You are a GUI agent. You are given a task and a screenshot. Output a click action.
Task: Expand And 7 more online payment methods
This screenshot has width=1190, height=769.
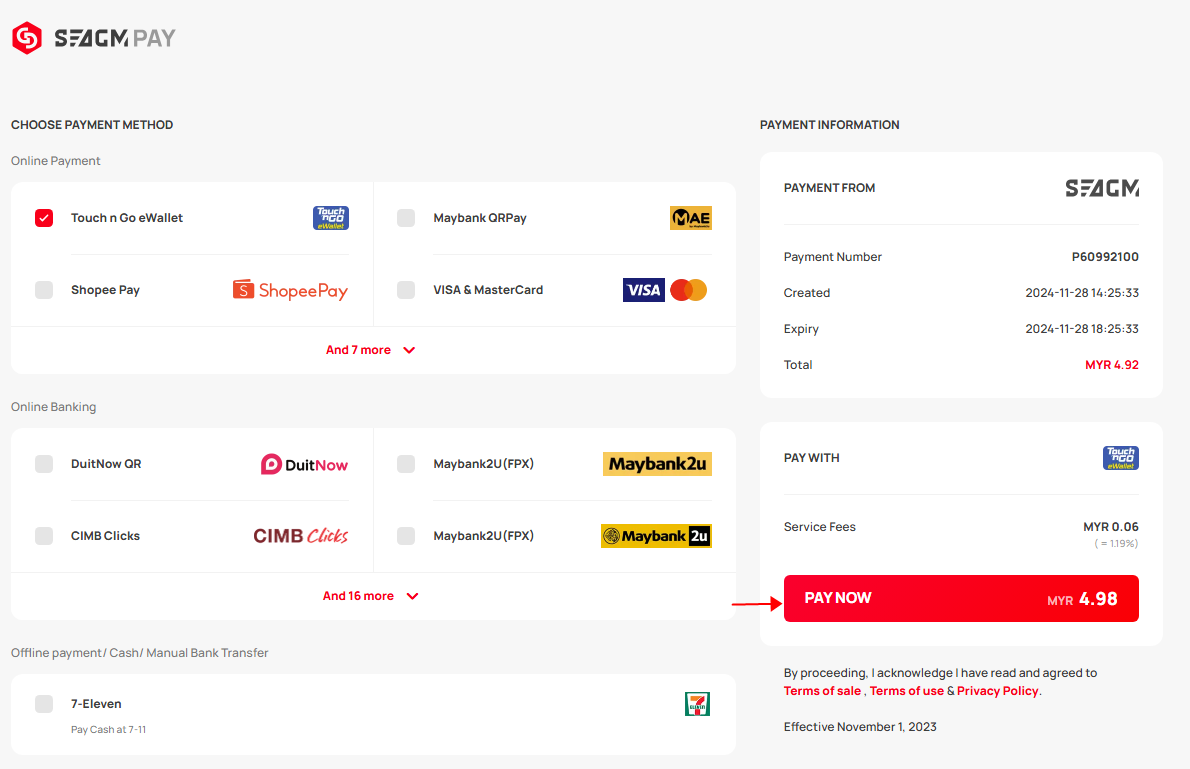point(370,350)
